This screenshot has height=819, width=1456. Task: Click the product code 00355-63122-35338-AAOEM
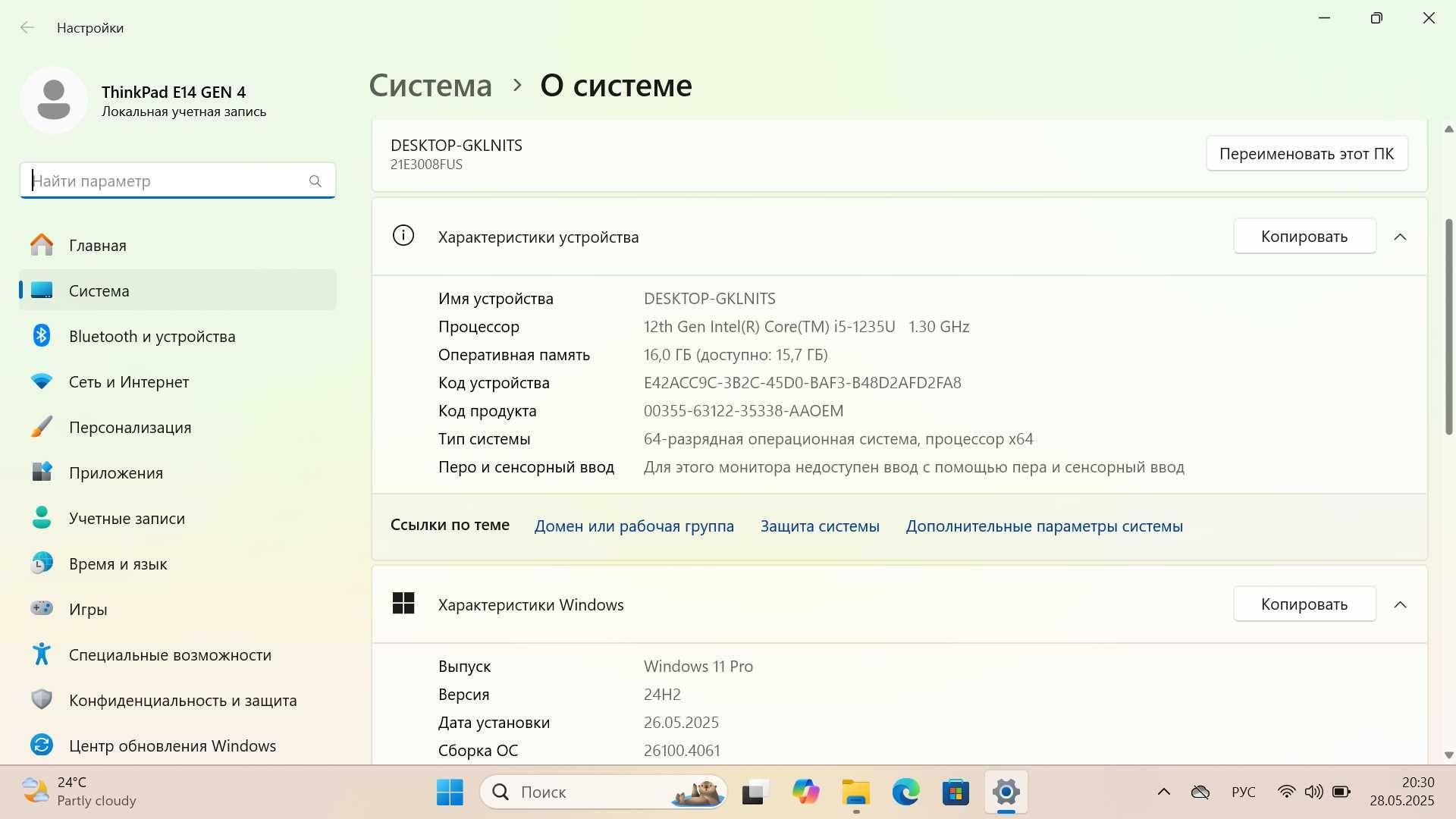[x=743, y=411]
